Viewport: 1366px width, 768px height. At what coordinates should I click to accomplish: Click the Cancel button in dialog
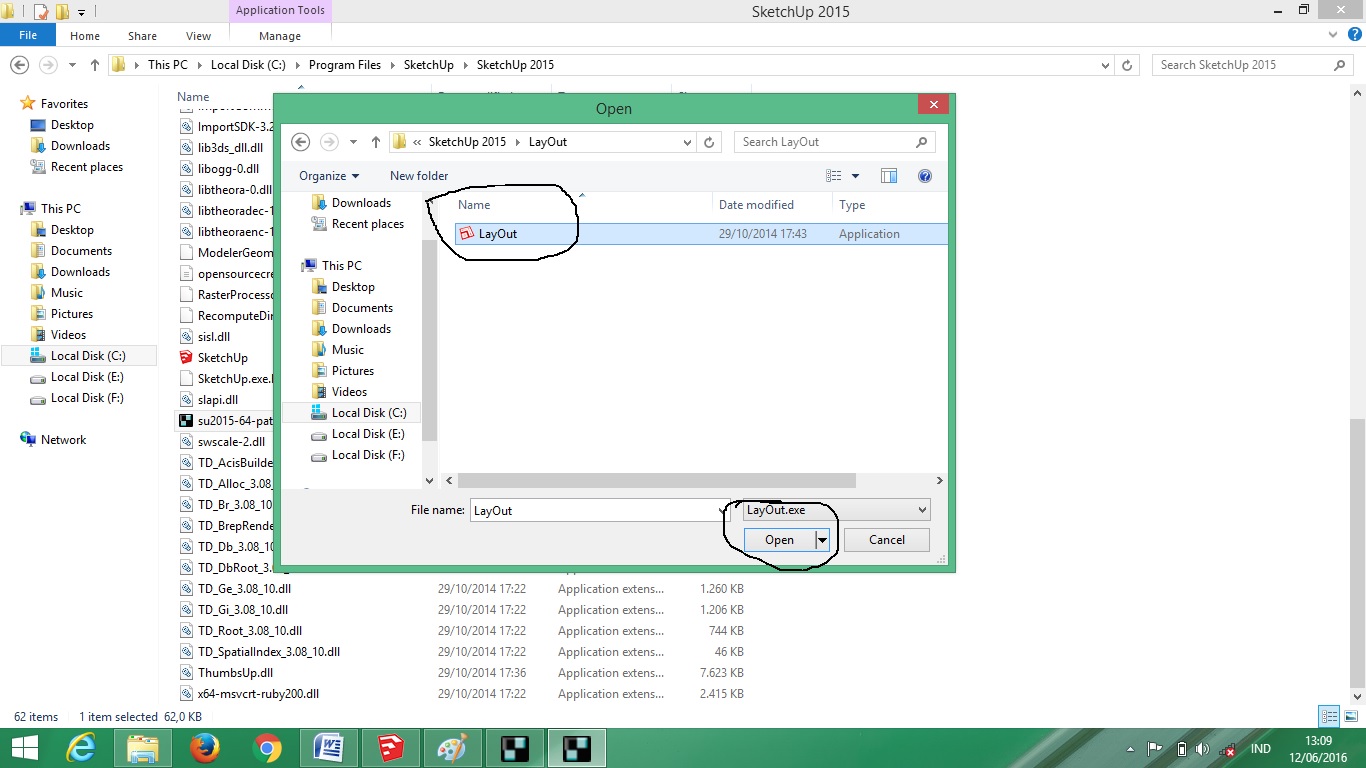(887, 540)
